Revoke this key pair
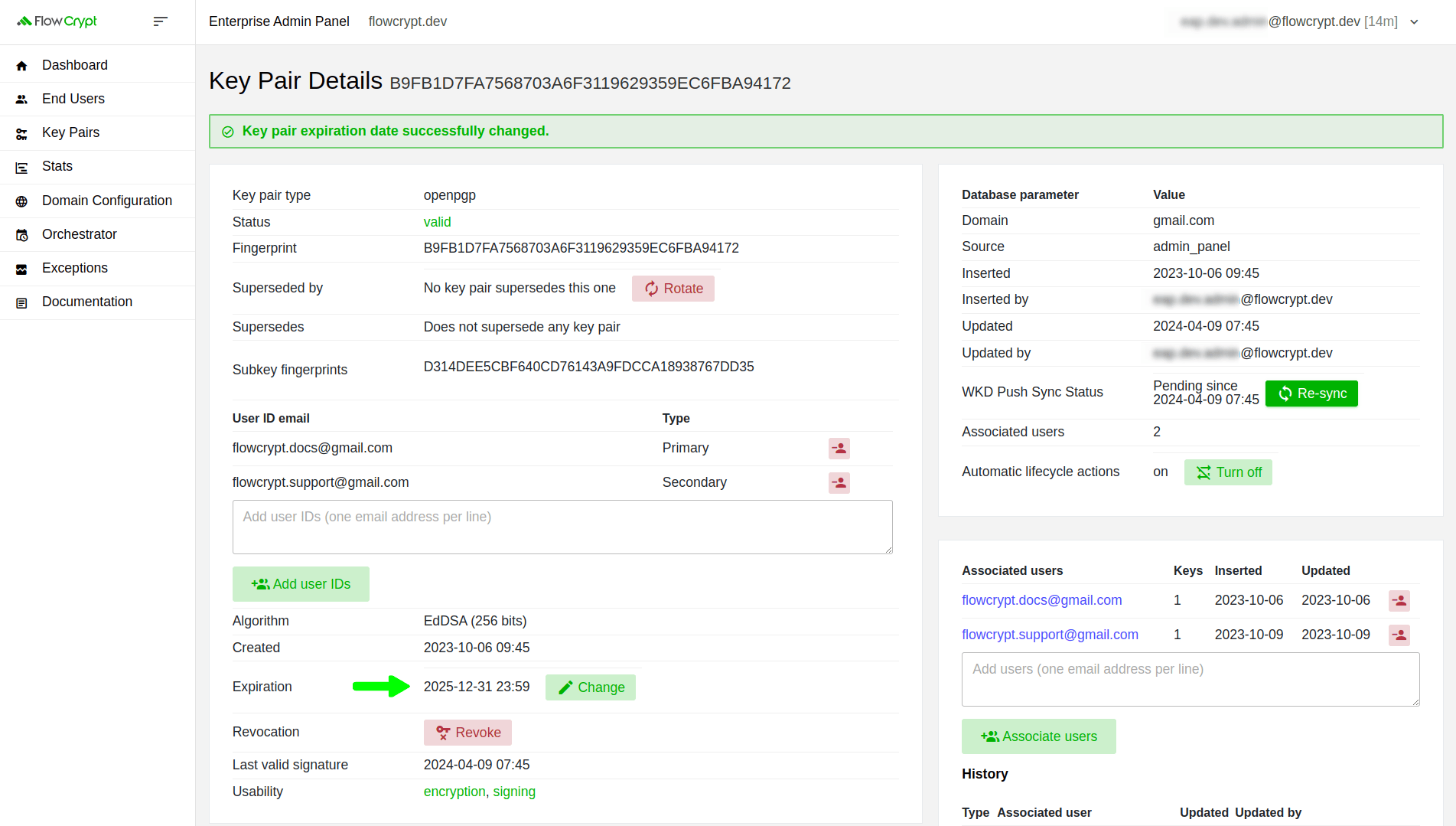Image resolution: width=1456 pixels, height=826 pixels. 467,733
